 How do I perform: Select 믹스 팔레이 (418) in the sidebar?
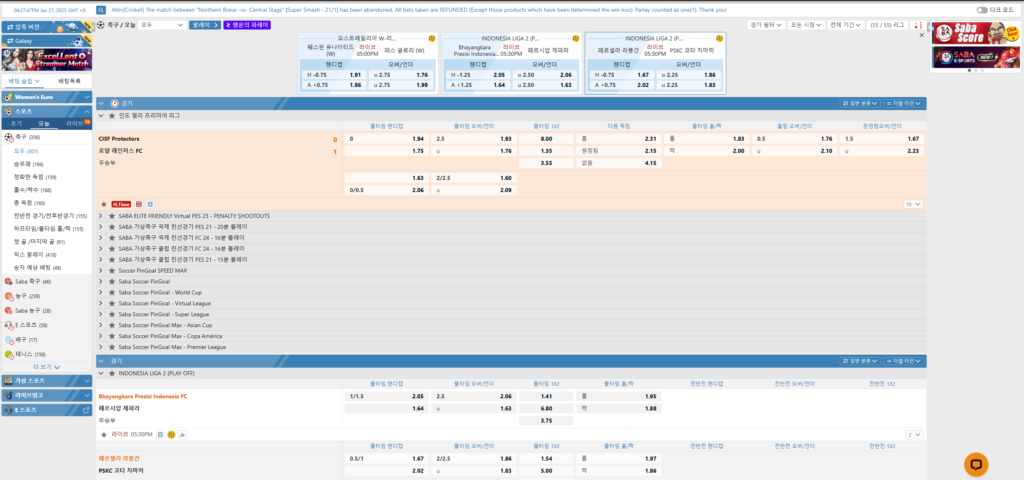(35, 255)
